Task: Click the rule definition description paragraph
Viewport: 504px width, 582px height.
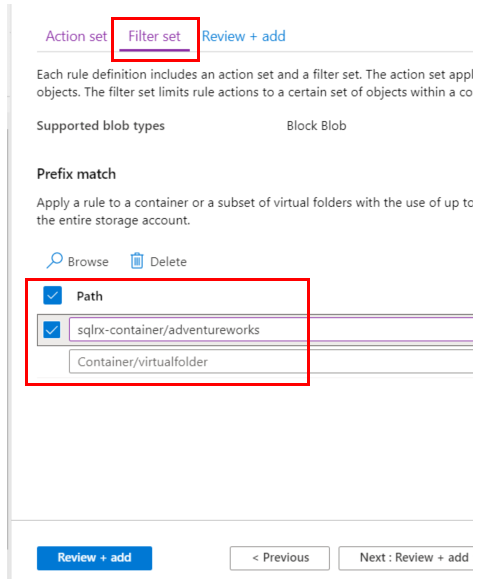Action: 255,84
